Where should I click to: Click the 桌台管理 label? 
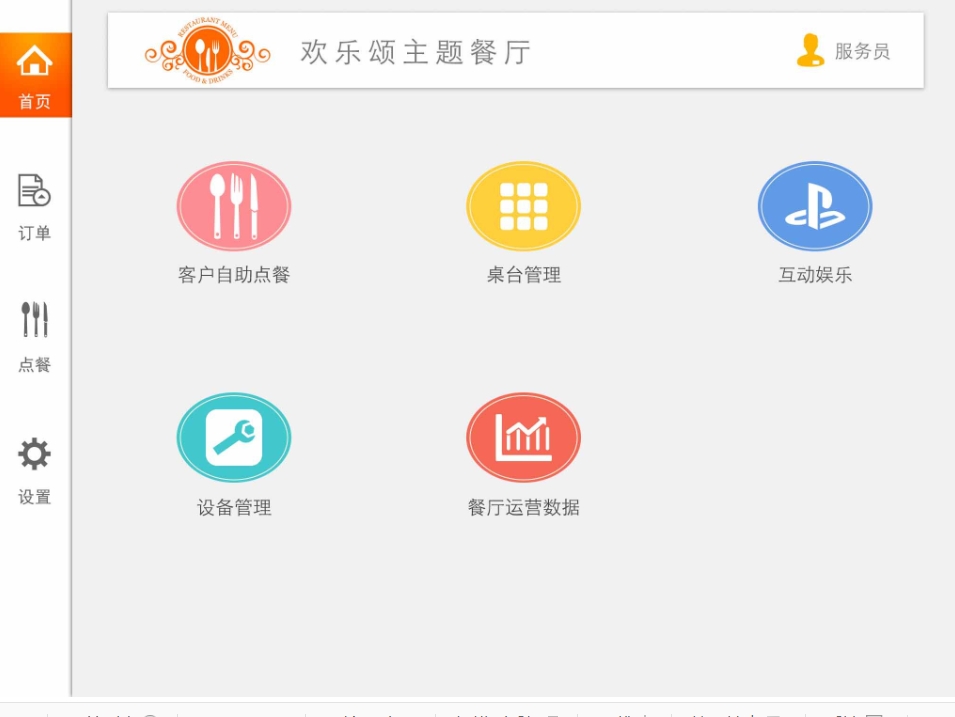pos(524,275)
